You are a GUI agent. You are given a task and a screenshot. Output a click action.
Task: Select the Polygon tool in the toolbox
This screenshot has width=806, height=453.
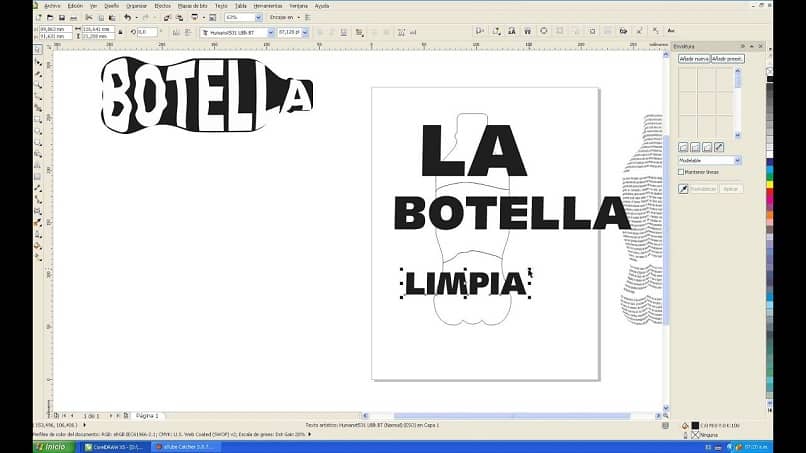coord(38,142)
